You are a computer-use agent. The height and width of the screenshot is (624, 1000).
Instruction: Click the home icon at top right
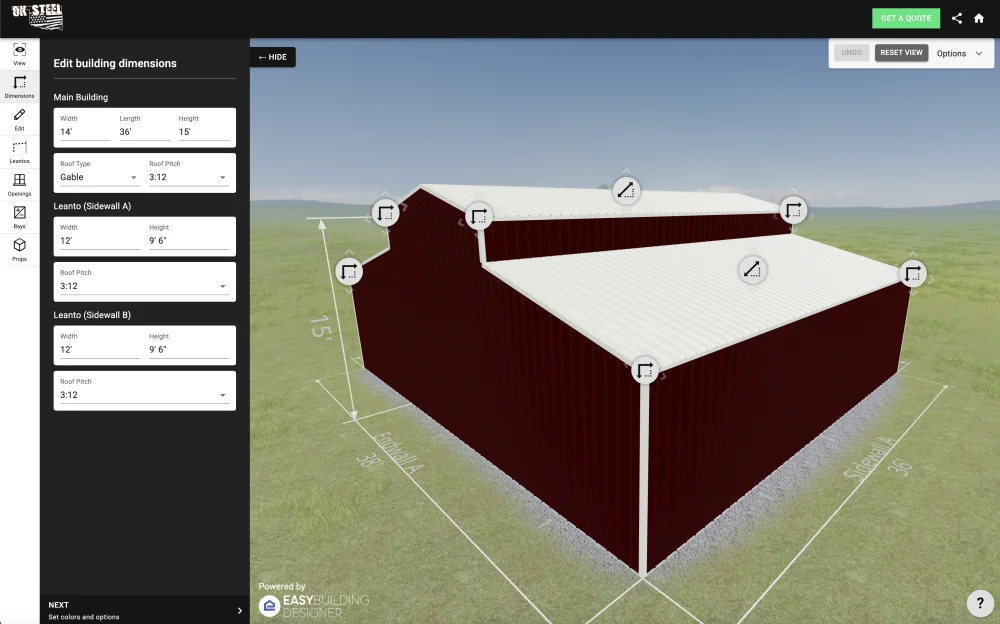tap(979, 18)
